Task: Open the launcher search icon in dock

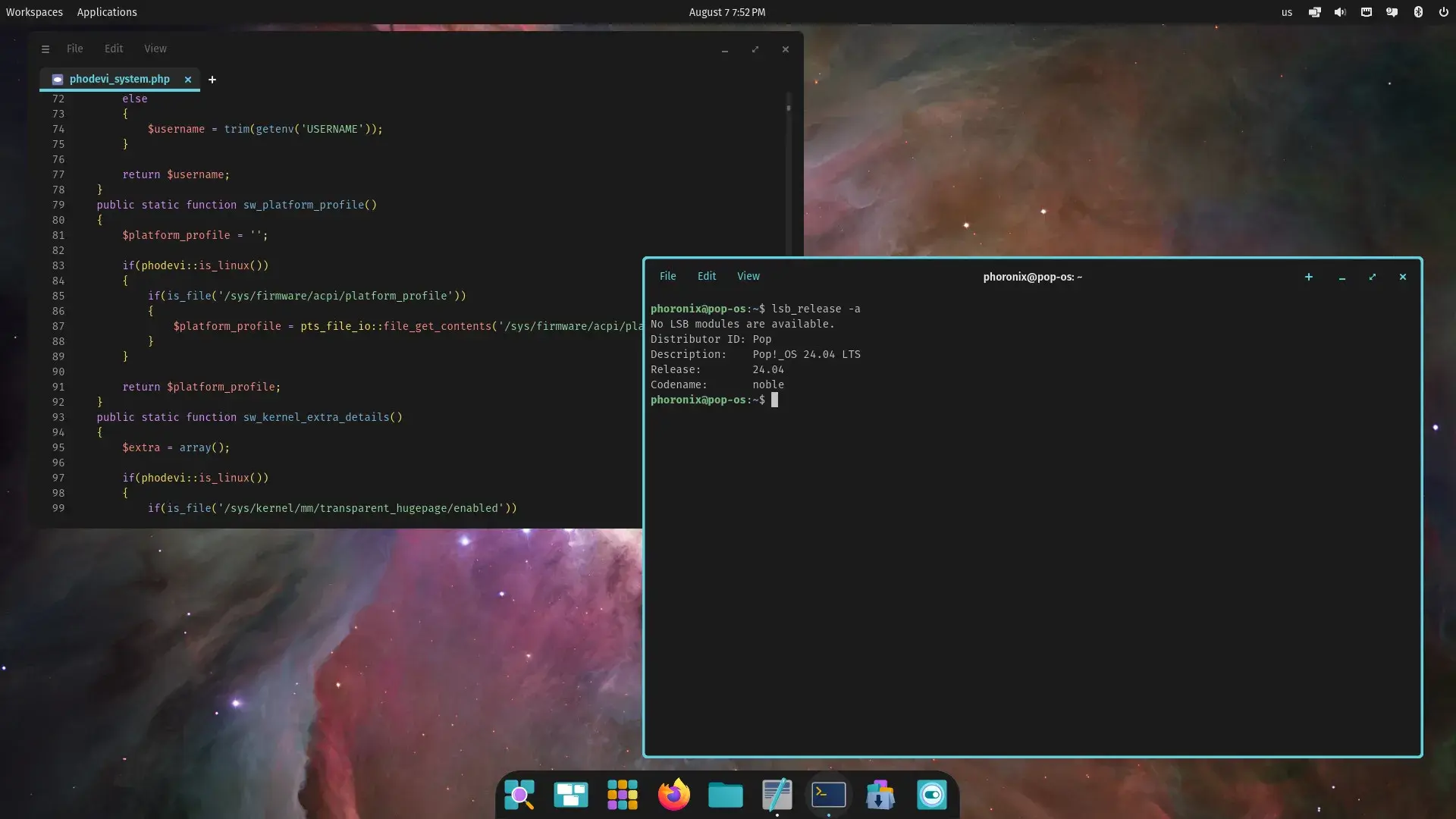Action: (519, 795)
